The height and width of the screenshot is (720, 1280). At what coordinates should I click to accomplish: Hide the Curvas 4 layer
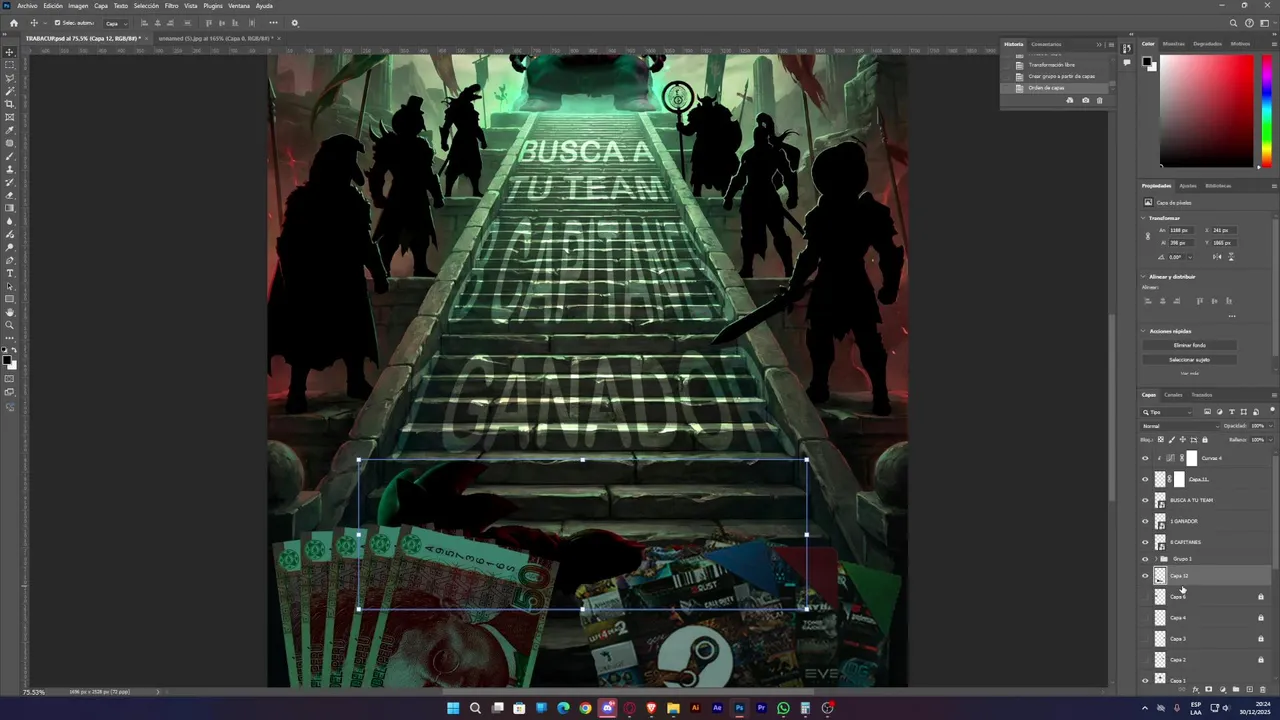pyautogui.click(x=1145, y=458)
